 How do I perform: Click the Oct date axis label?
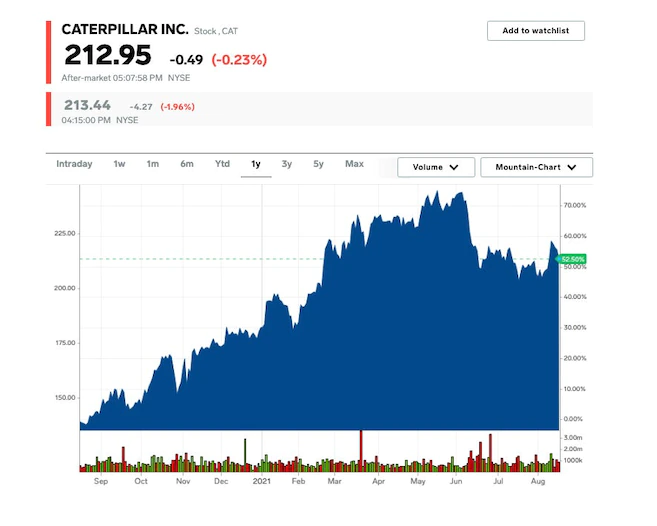(x=141, y=481)
